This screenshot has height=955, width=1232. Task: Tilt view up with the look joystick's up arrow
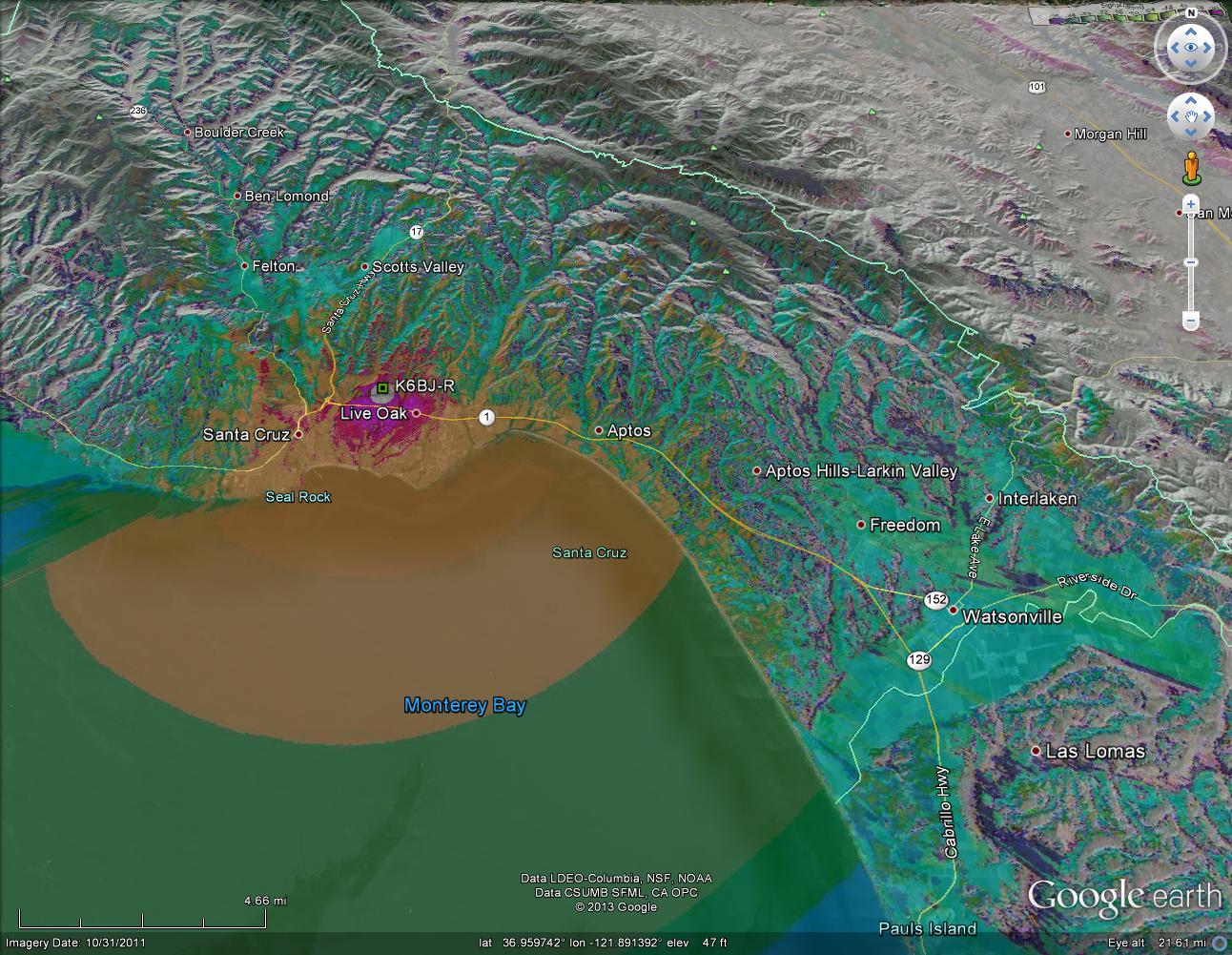tap(1190, 31)
